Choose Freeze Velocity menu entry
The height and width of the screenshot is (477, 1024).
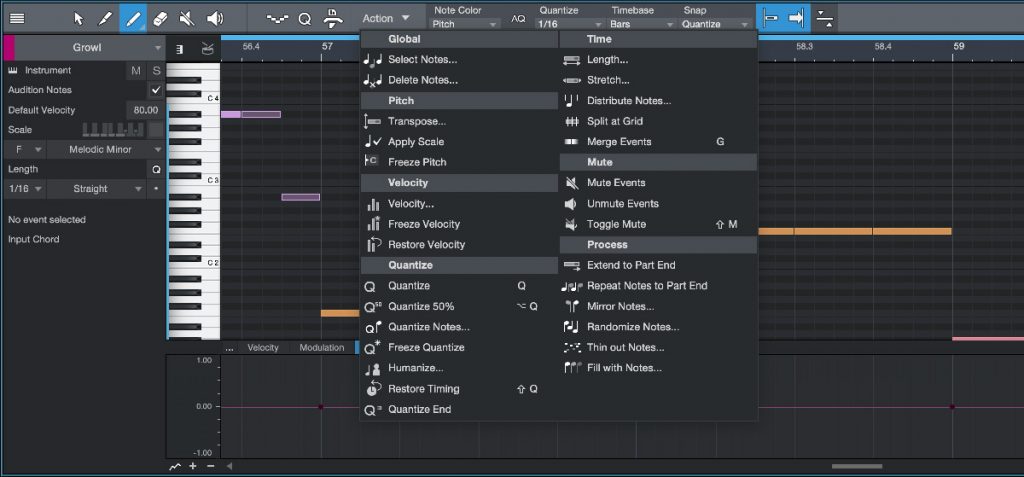pos(459,224)
